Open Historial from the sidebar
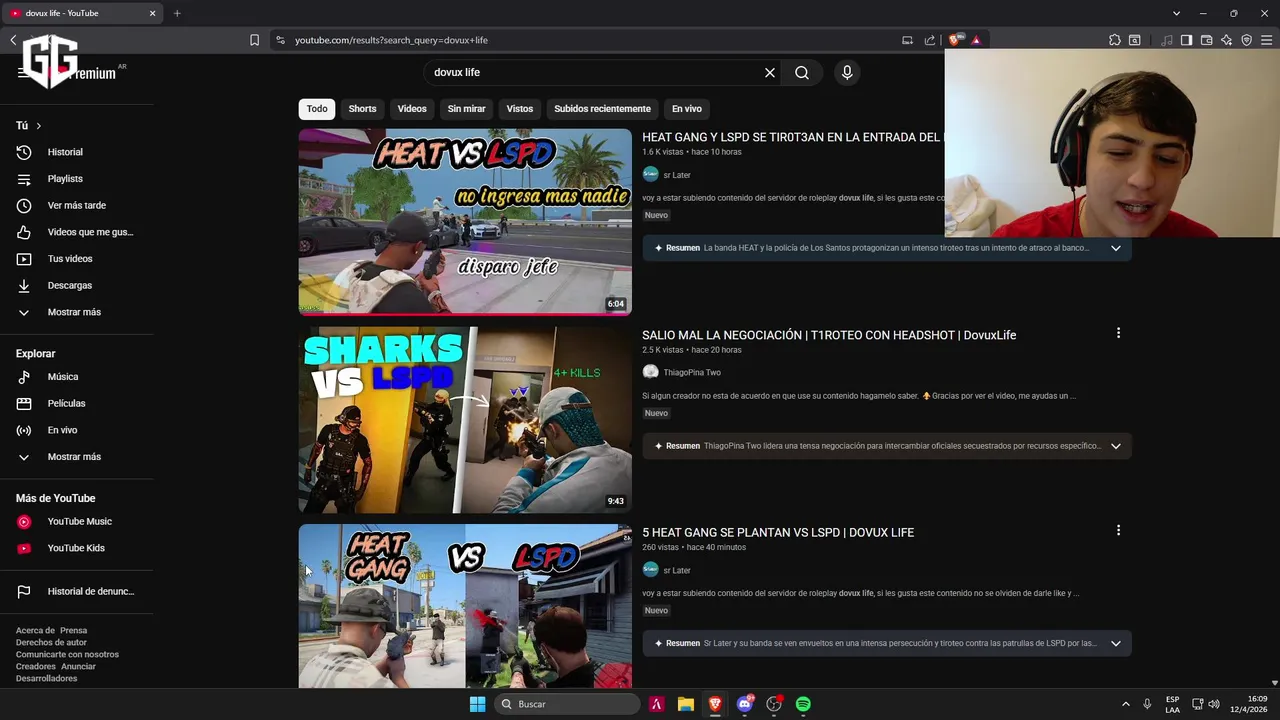The image size is (1280, 720). pyautogui.click(x=65, y=152)
